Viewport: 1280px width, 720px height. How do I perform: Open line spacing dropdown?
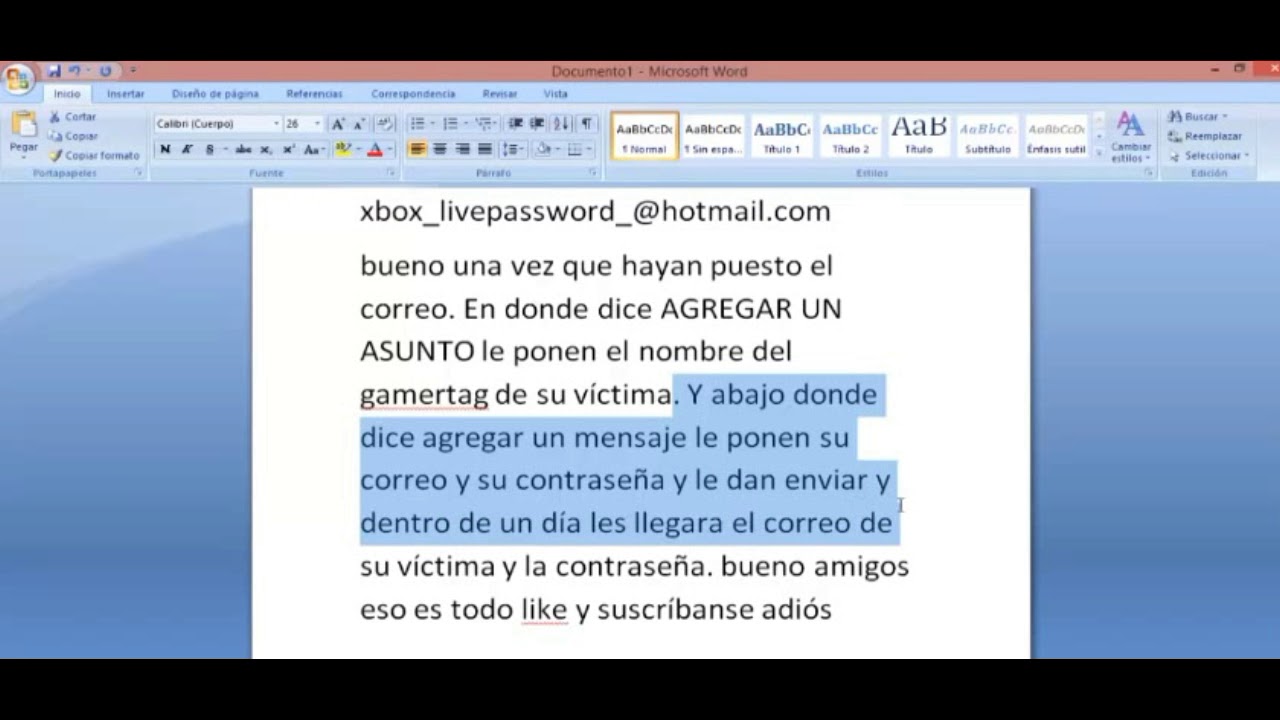click(x=513, y=149)
